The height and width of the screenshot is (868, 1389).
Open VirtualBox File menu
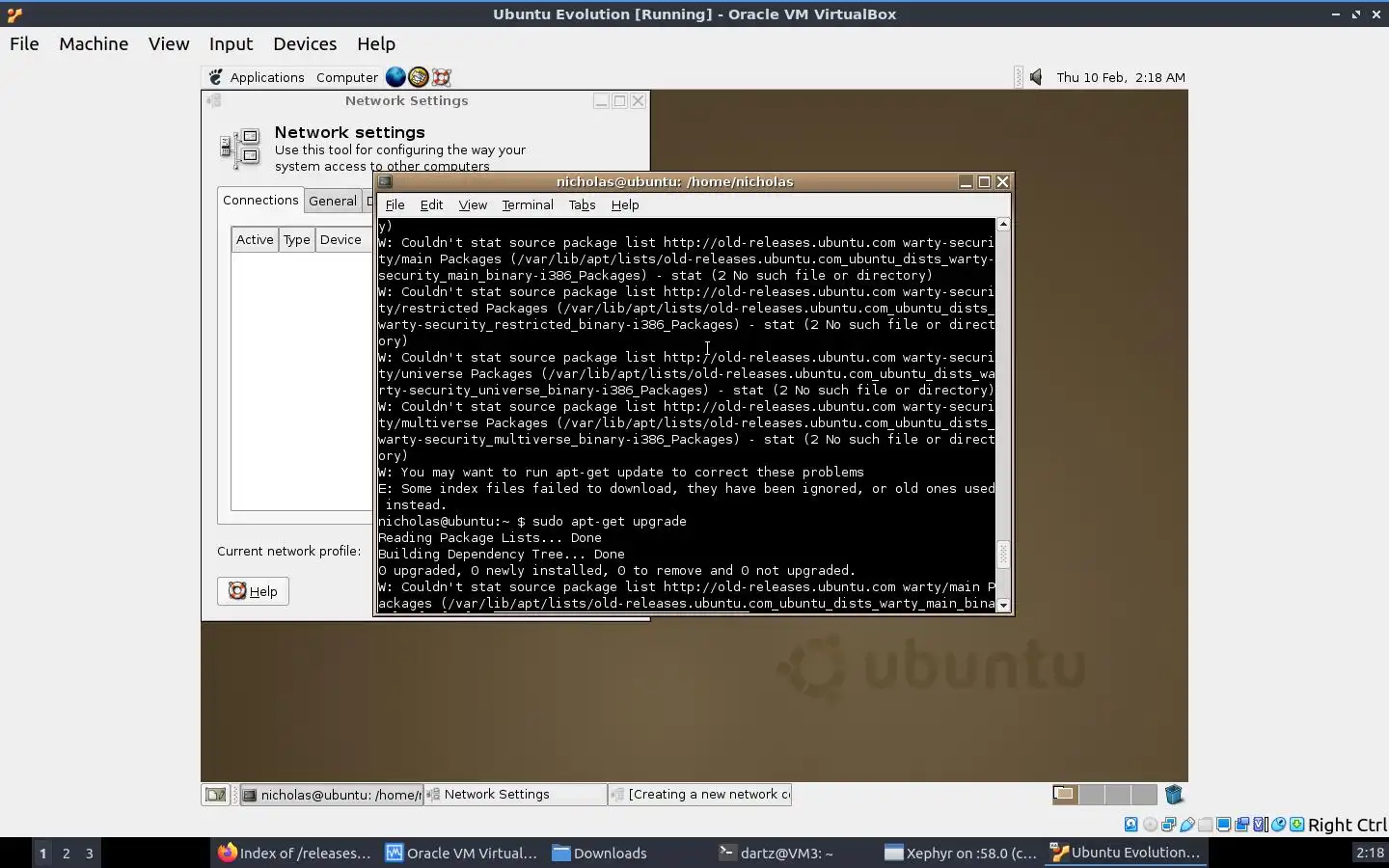(24, 43)
